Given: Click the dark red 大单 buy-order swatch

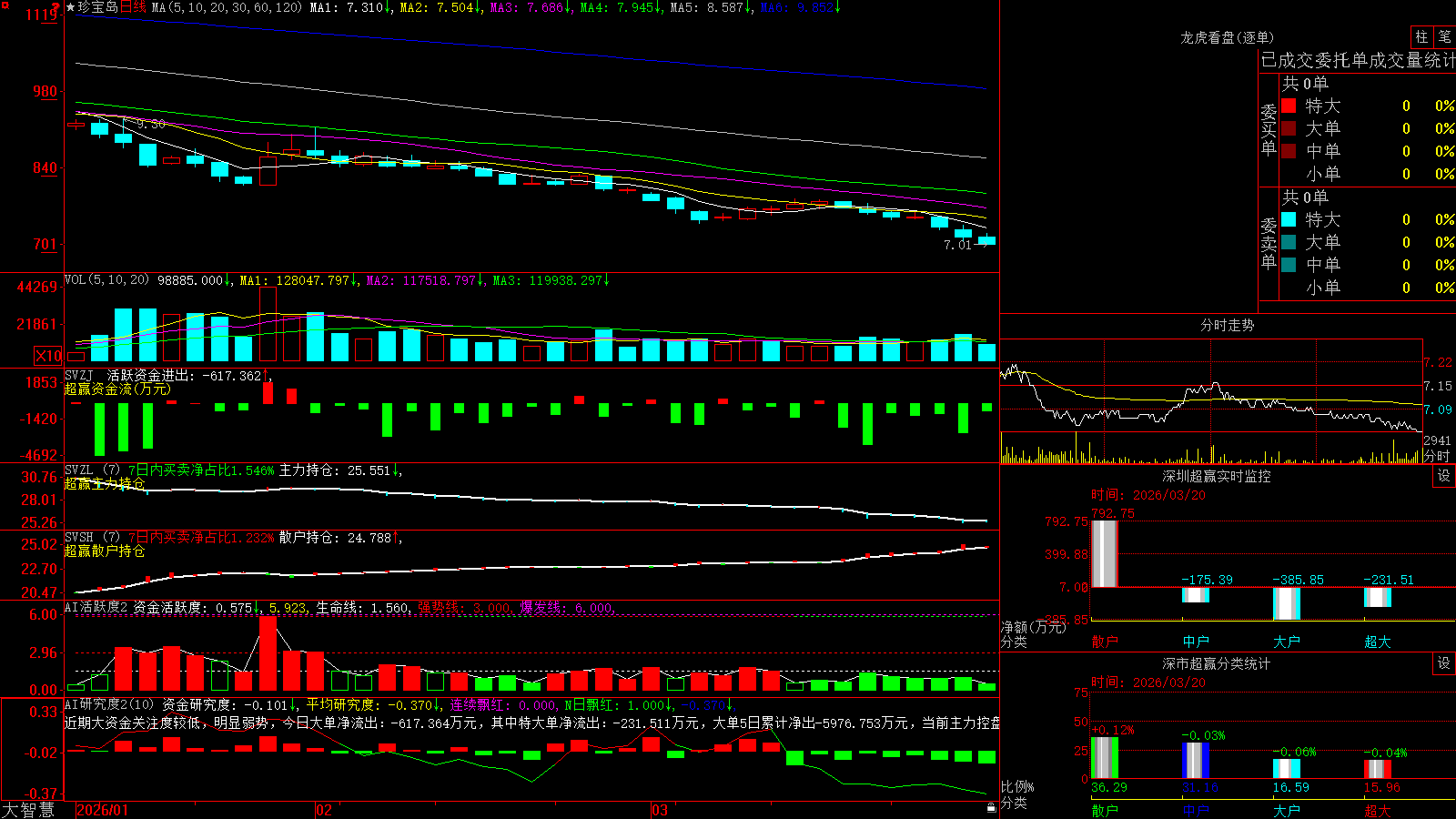Looking at the screenshot, I should 1289,128.
